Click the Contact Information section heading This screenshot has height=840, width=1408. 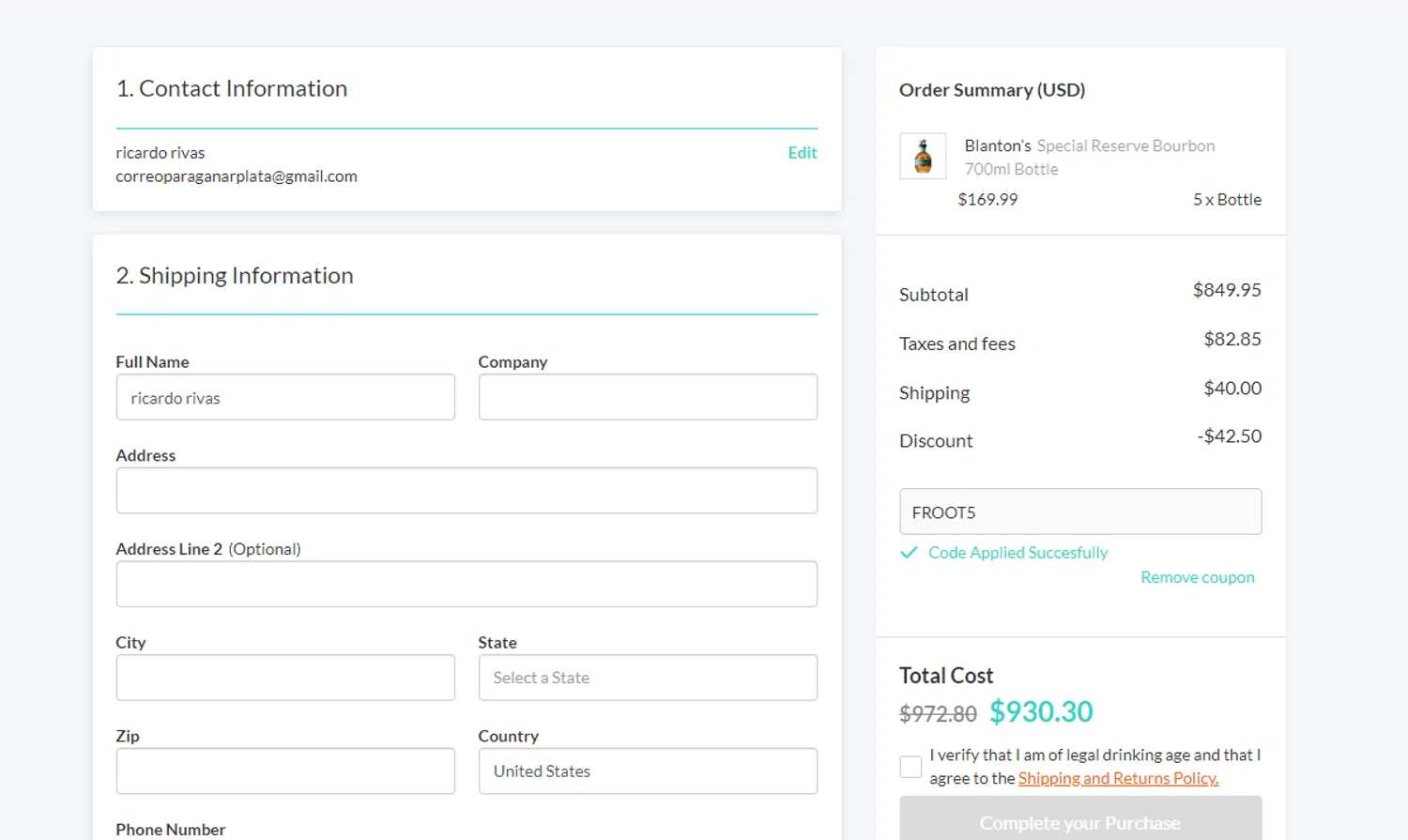pos(232,88)
